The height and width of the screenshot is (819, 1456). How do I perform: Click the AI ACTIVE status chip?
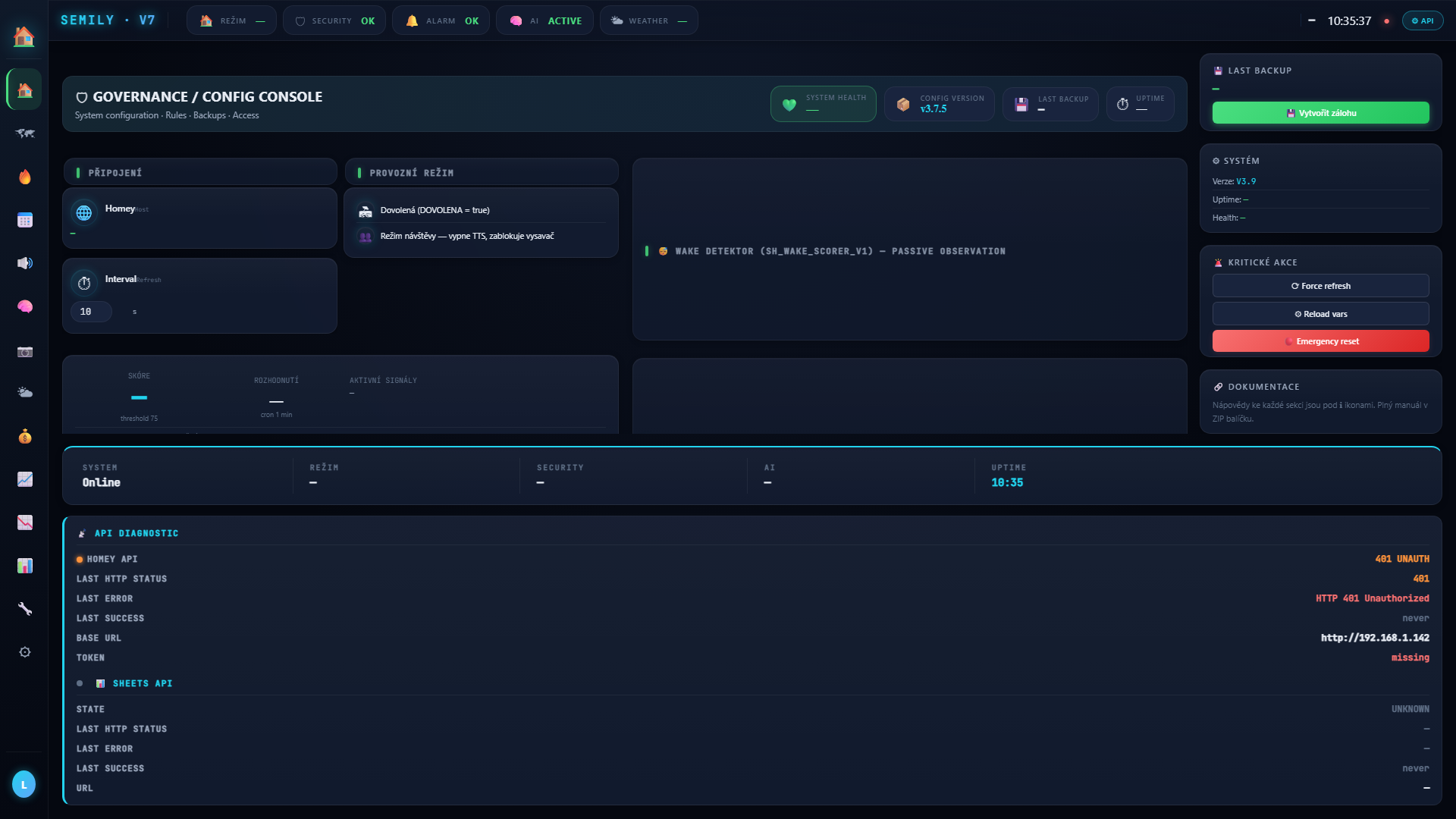tap(544, 20)
